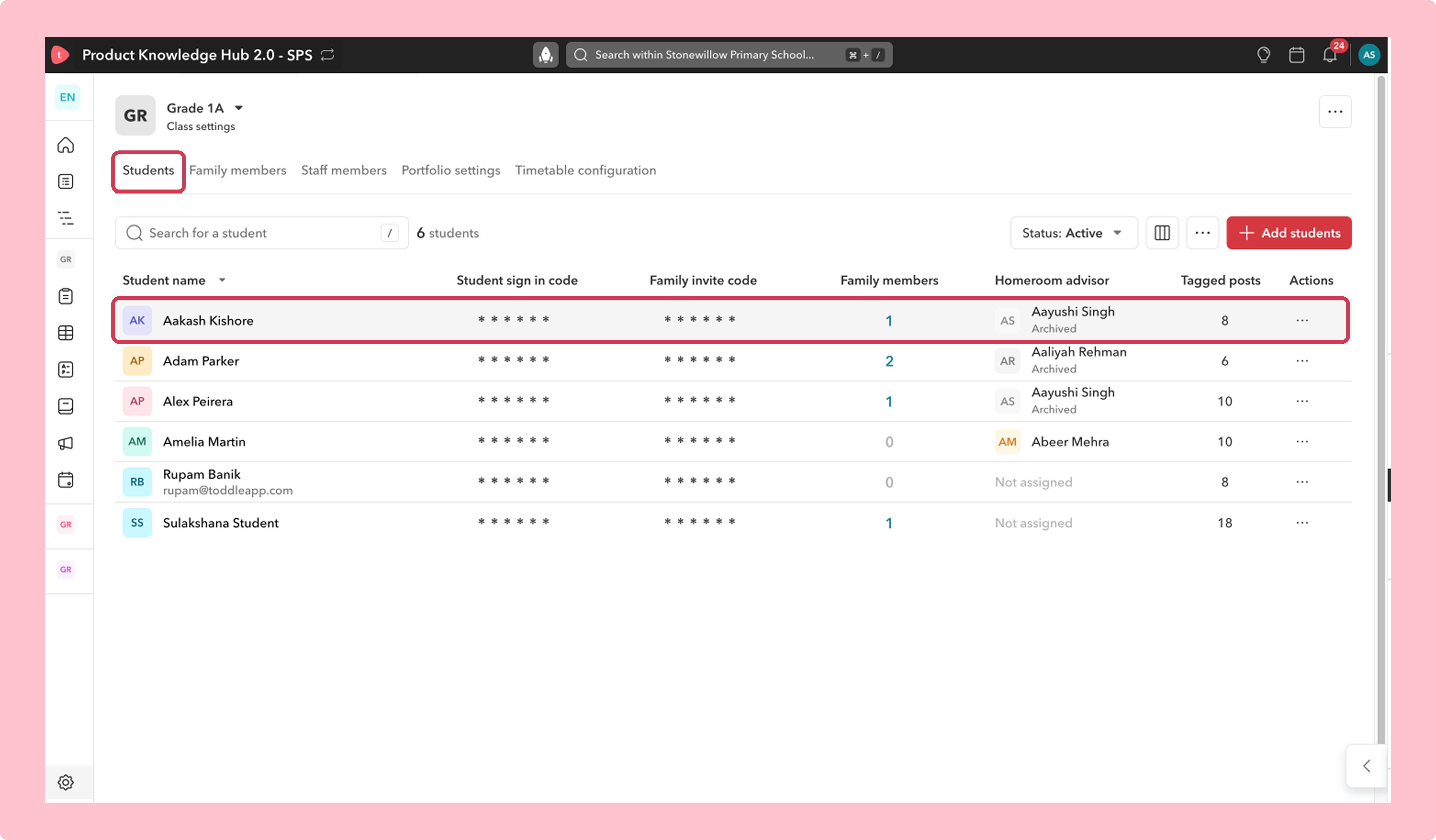This screenshot has width=1436, height=840.
Task: Click the Student name sort arrow
Action: click(222, 280)
